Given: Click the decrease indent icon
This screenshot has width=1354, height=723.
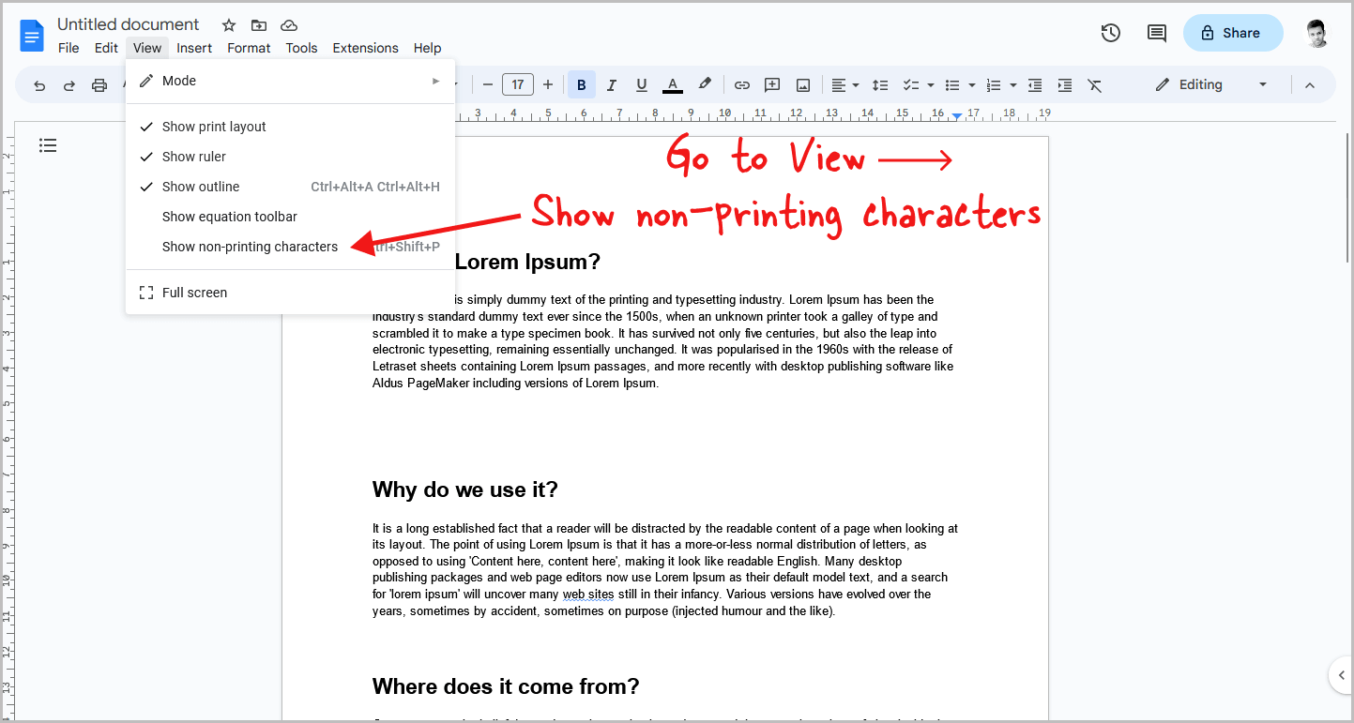Looking at the screenshot, I should click(1035, 85).
